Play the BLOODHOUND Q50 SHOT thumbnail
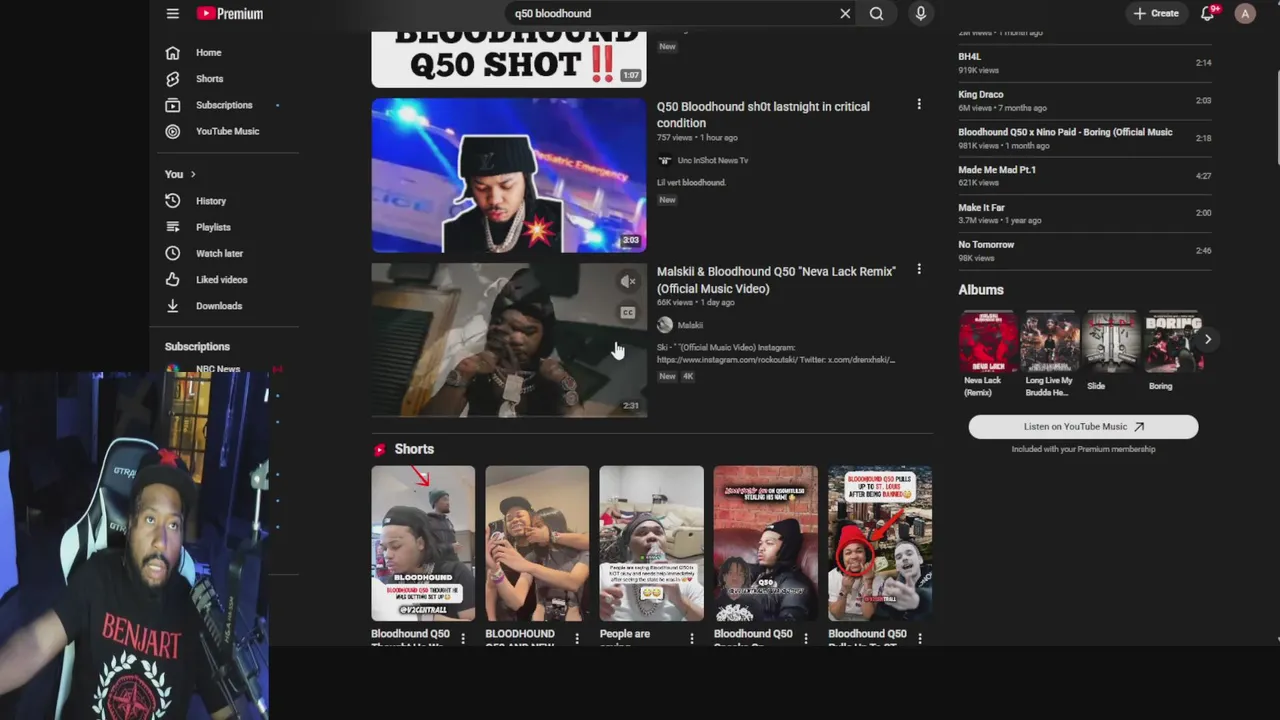Image resolution: width=1280 pixels, height=720 pixels. [x=509, y=59]
